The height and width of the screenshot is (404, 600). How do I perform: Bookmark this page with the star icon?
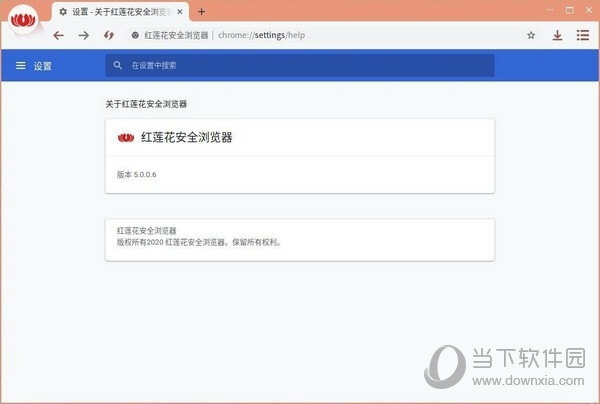click(x=531, y=36)
